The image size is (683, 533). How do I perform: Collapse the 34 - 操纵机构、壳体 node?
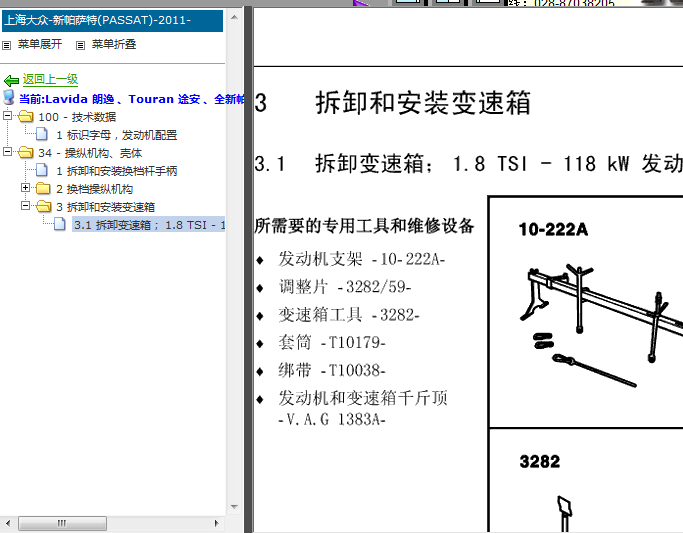pos(7,152)
